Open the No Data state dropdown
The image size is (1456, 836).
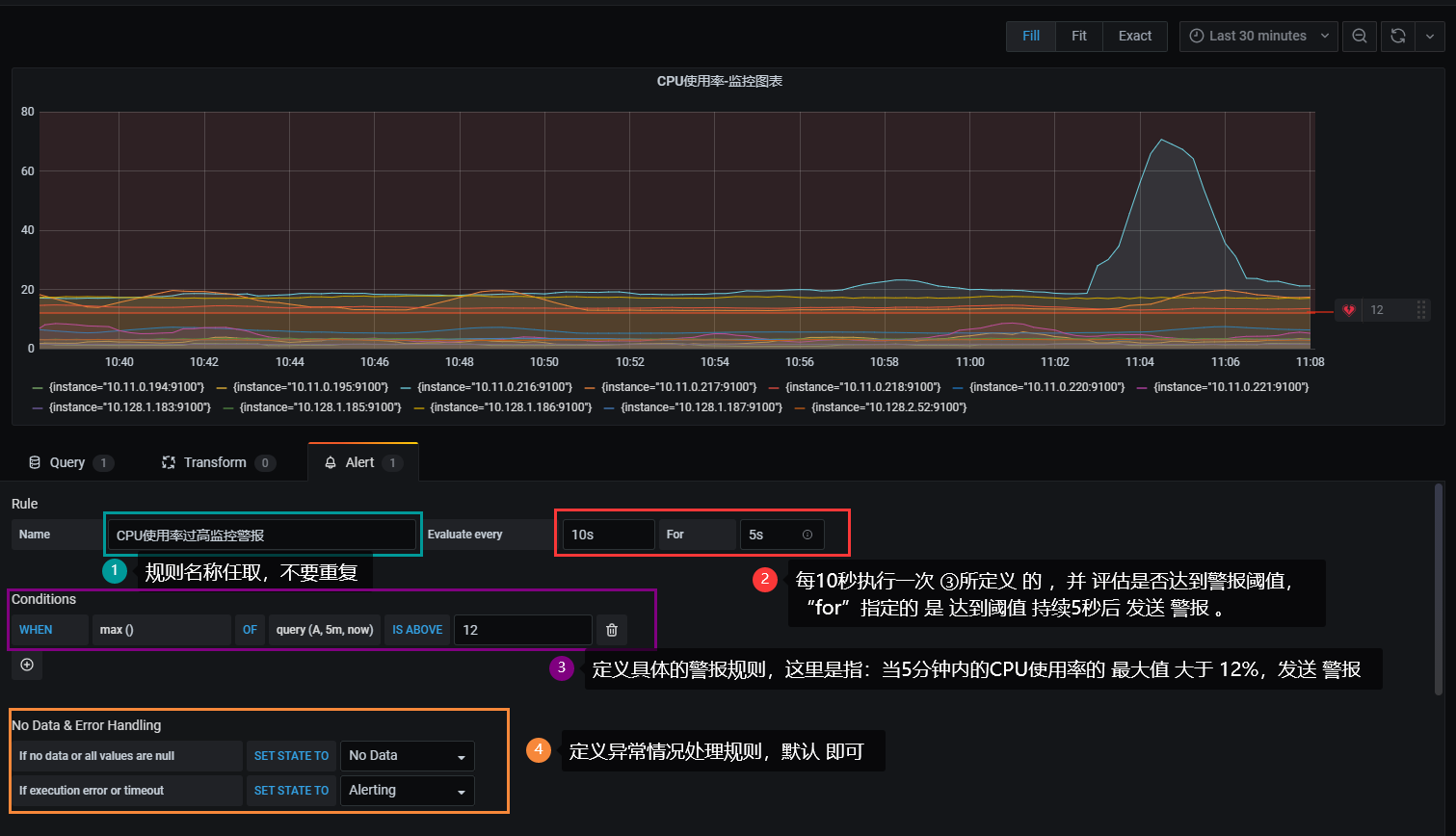click(x=408, y=756)
